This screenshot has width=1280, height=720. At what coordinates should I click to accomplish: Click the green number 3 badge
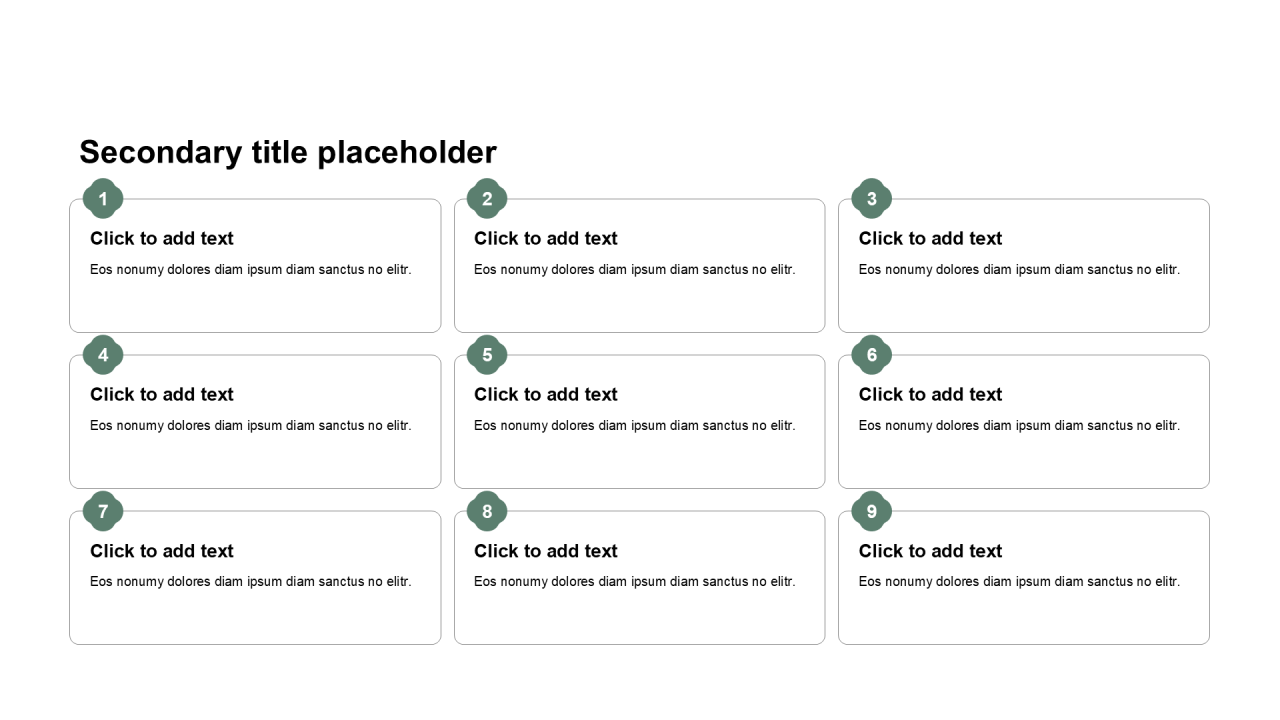pyautogui.click(x=872, y=199)
